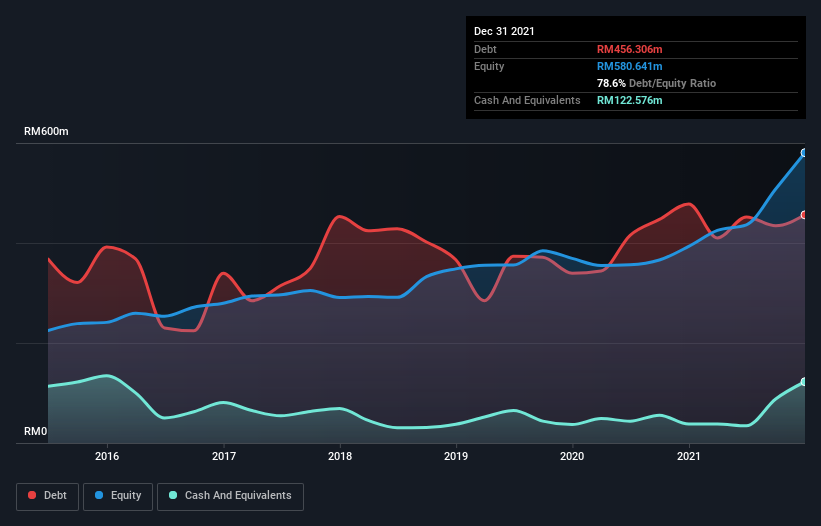Click the Dec 31 2021 tooltip date
Viewport: 821px width, 526px height.
tap(504, 31)
